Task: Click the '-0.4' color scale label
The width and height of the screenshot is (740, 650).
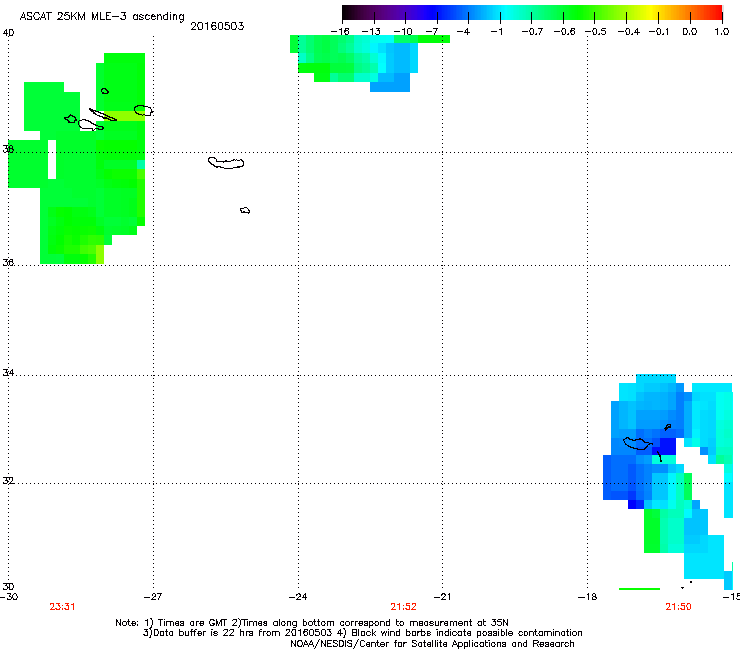Action: click(x=628, y=32)
